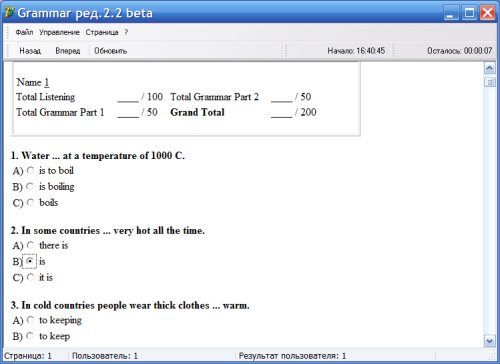Select 'is boiling' for question 1
Screen dimensions: 500x364
(x=30, y=186)
